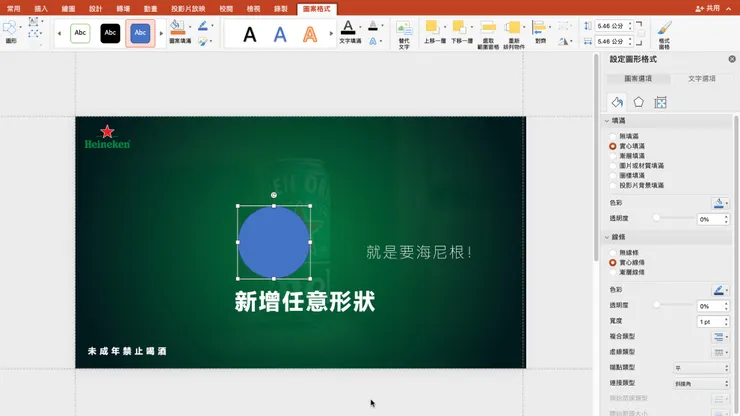The image size is (740, 416).
Task: Open the 下移一層 dropdown arrow
Action: tap(471, 27)
